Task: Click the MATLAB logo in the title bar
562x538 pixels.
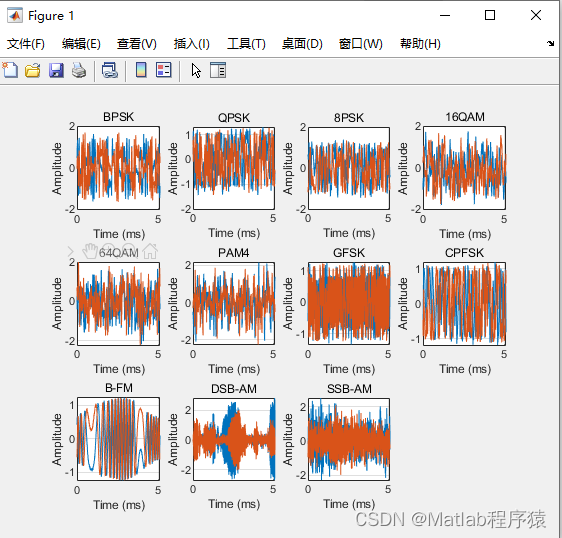Action: point(15,15)
